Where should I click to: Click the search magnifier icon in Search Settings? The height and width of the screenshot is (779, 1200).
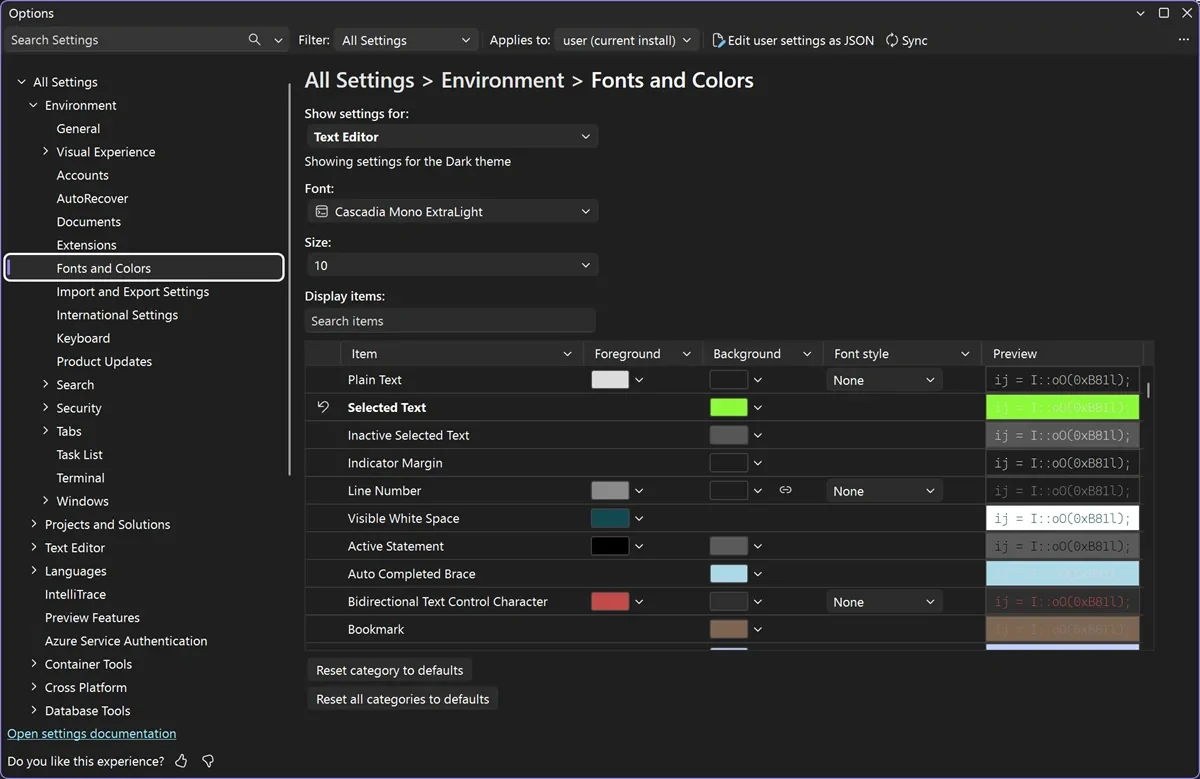coord(255,40)
